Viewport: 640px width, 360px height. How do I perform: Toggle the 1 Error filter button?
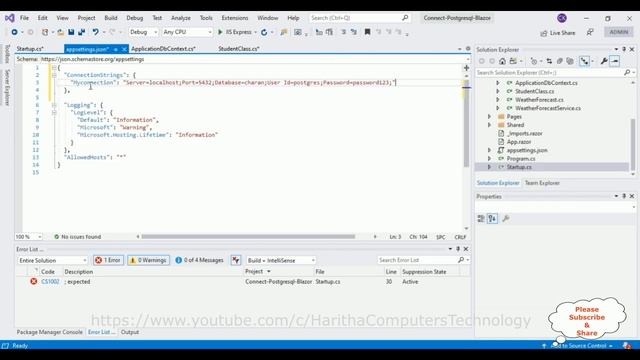pos(108,260)
